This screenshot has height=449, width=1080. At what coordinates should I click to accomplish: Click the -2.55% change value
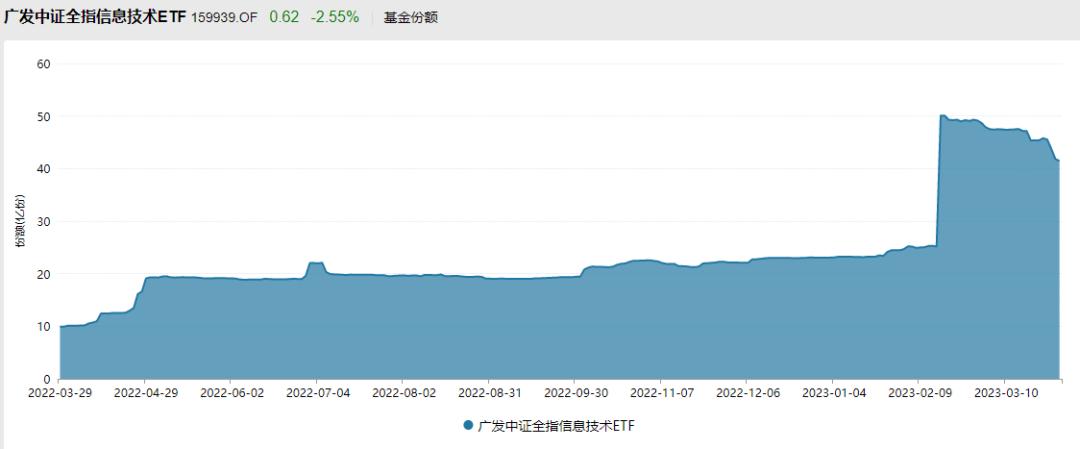tap(335, 17)
